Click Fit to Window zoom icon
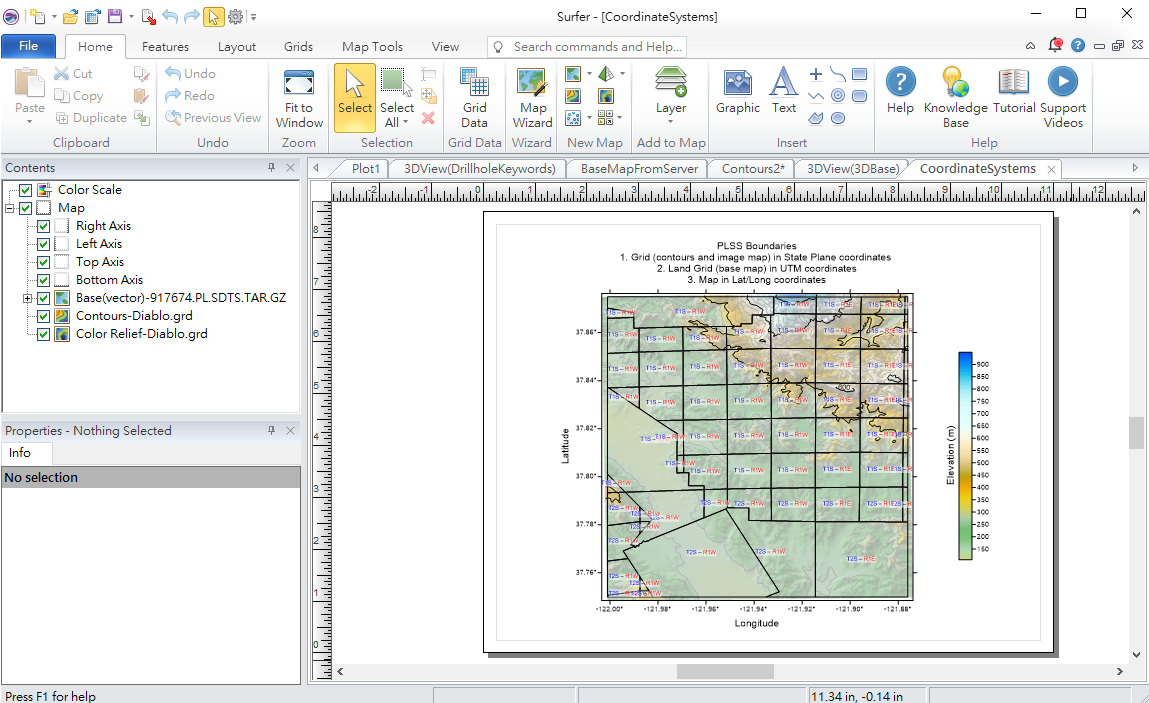Screen dimensions: 1149x703 [299, 98]
